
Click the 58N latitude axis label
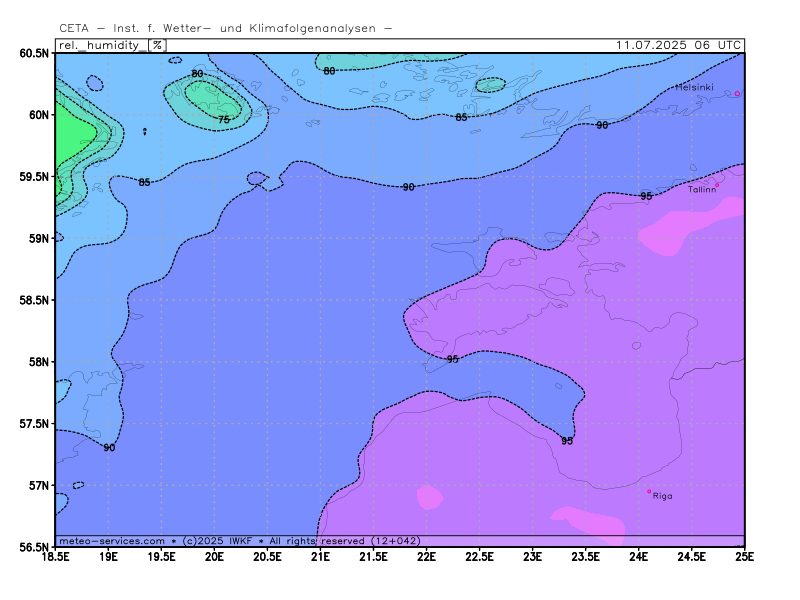click(39, 362)
